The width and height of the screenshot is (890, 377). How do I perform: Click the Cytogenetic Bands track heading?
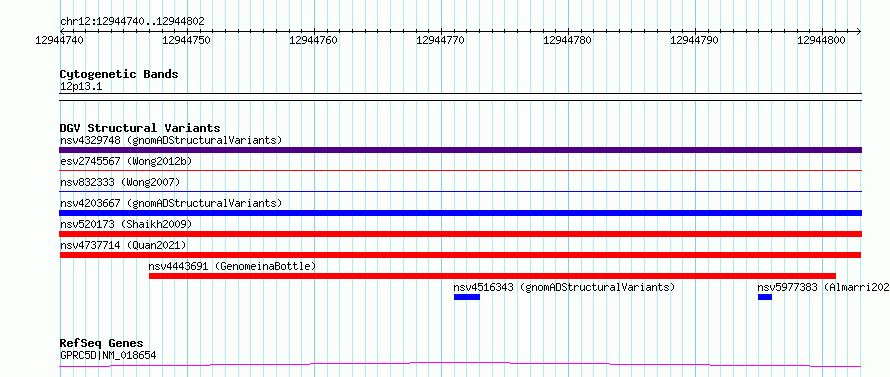[119, 74]
